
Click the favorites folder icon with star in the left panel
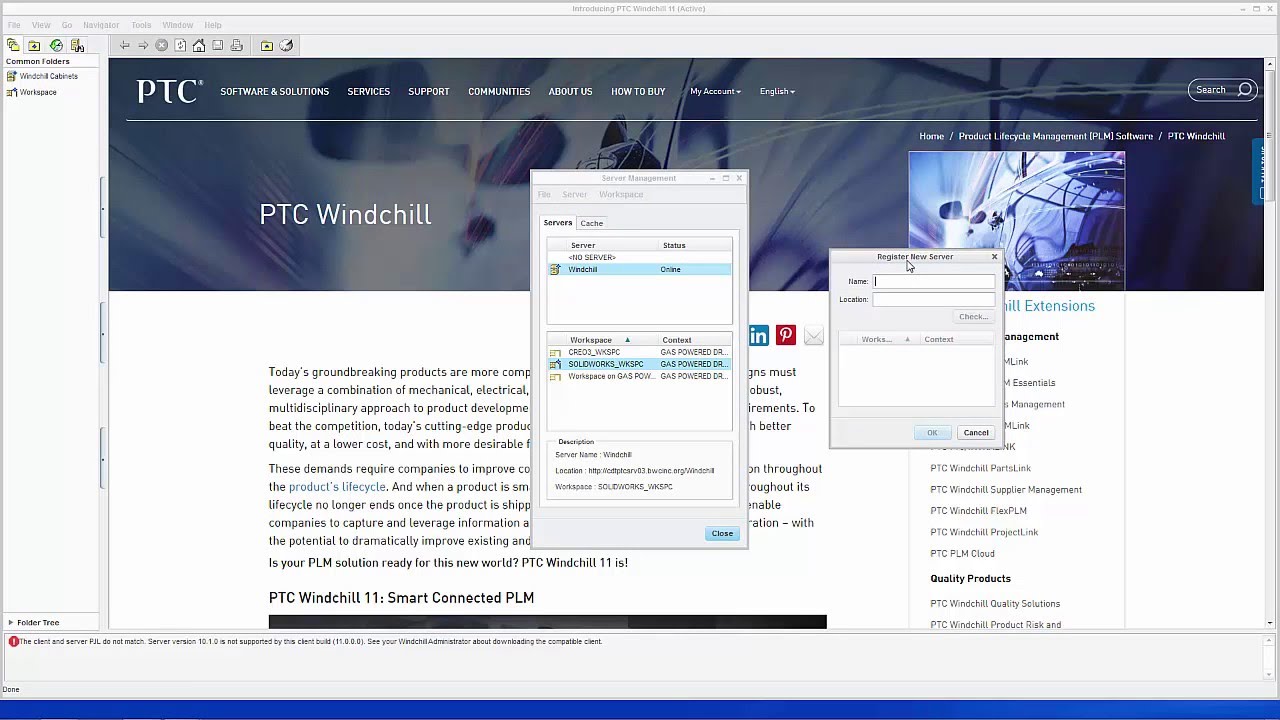coord(34,45)
